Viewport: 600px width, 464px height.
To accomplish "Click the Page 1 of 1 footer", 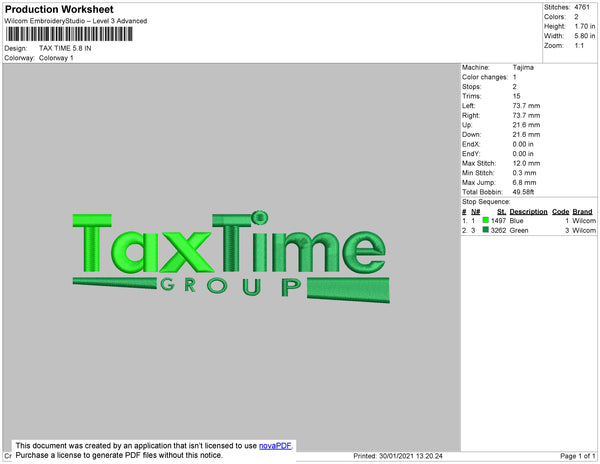I will (578, 456).
